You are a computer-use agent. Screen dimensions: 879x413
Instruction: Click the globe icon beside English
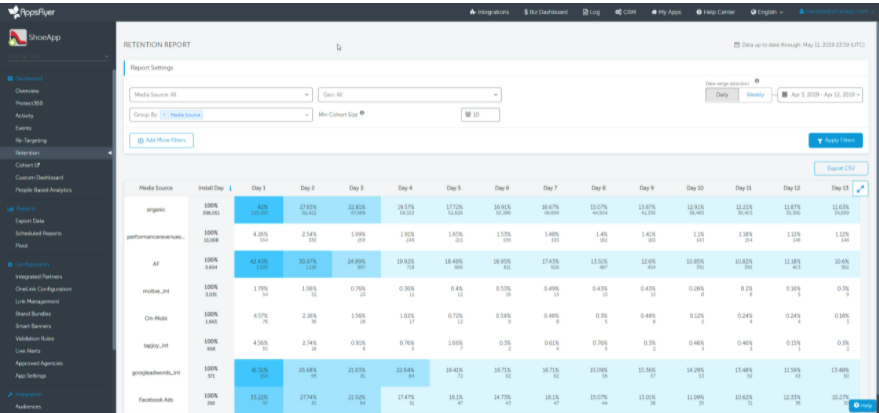point(753,12)
